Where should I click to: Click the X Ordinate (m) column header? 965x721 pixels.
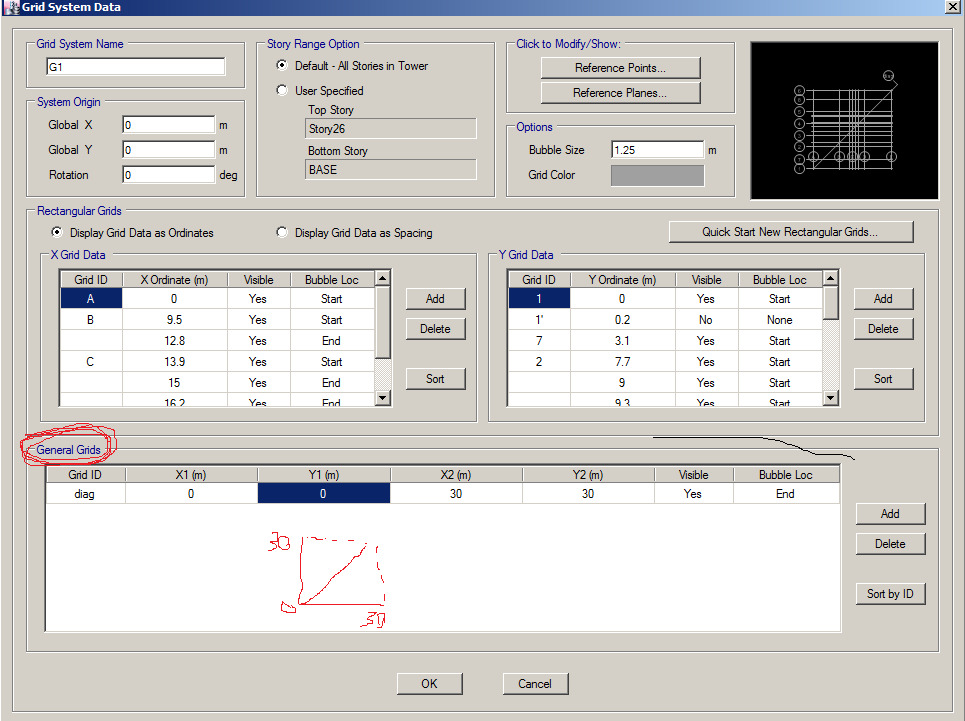(x=175, y=280)
